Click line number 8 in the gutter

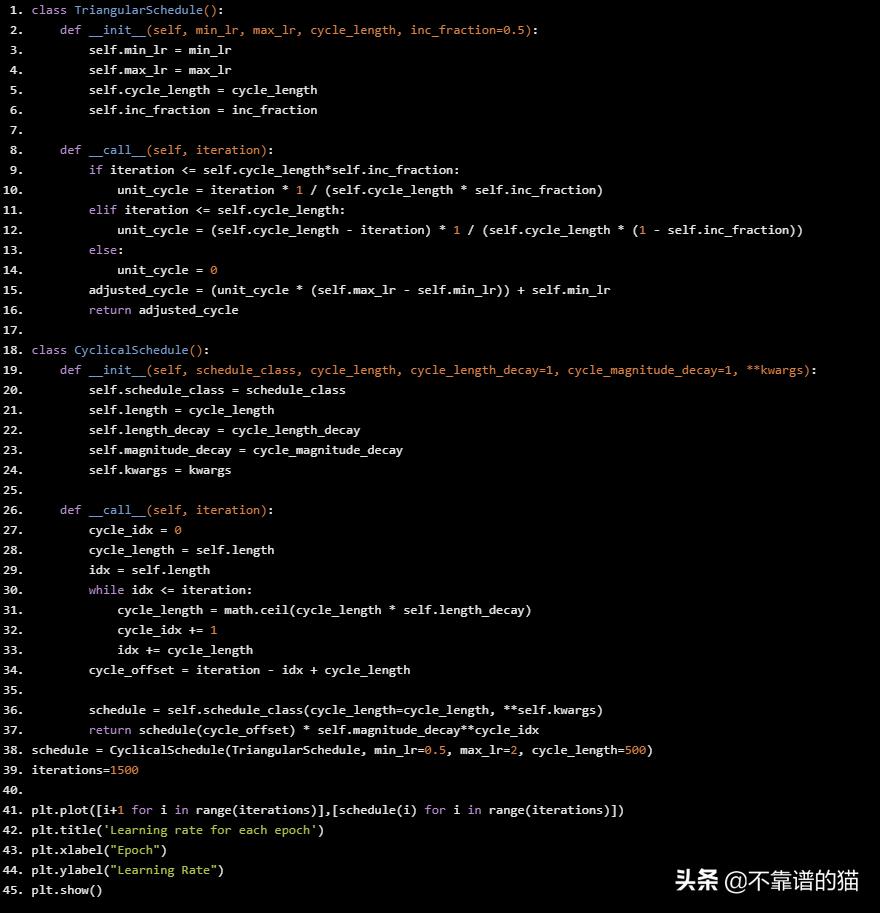14,150
